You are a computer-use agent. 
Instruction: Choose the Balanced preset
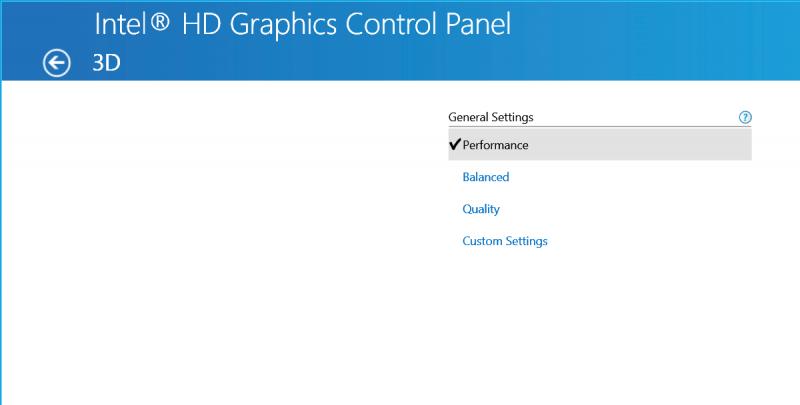(486, 177)
